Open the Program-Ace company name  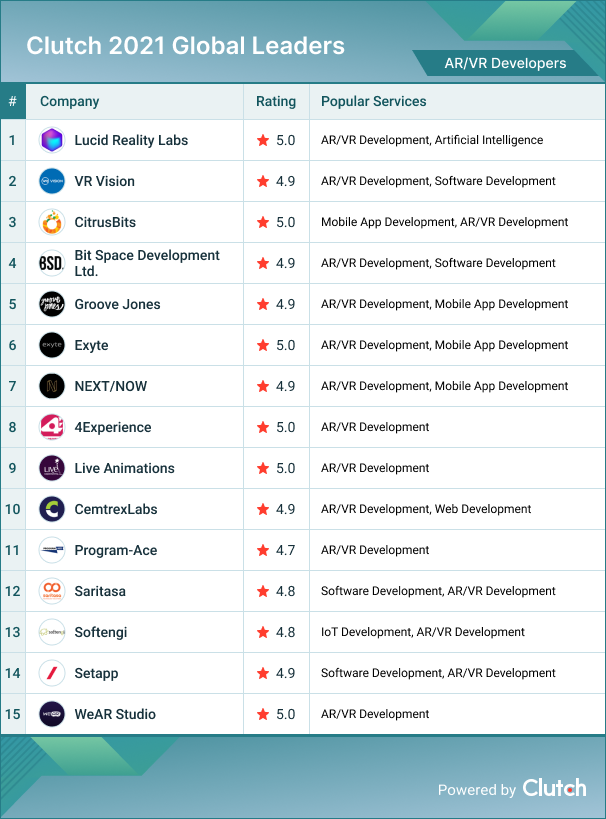(116, 550)
